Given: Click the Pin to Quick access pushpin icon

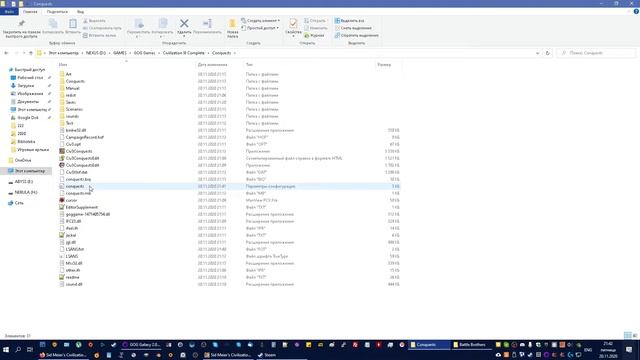Looking at the screenshot, I should click(x=22, y=24).
